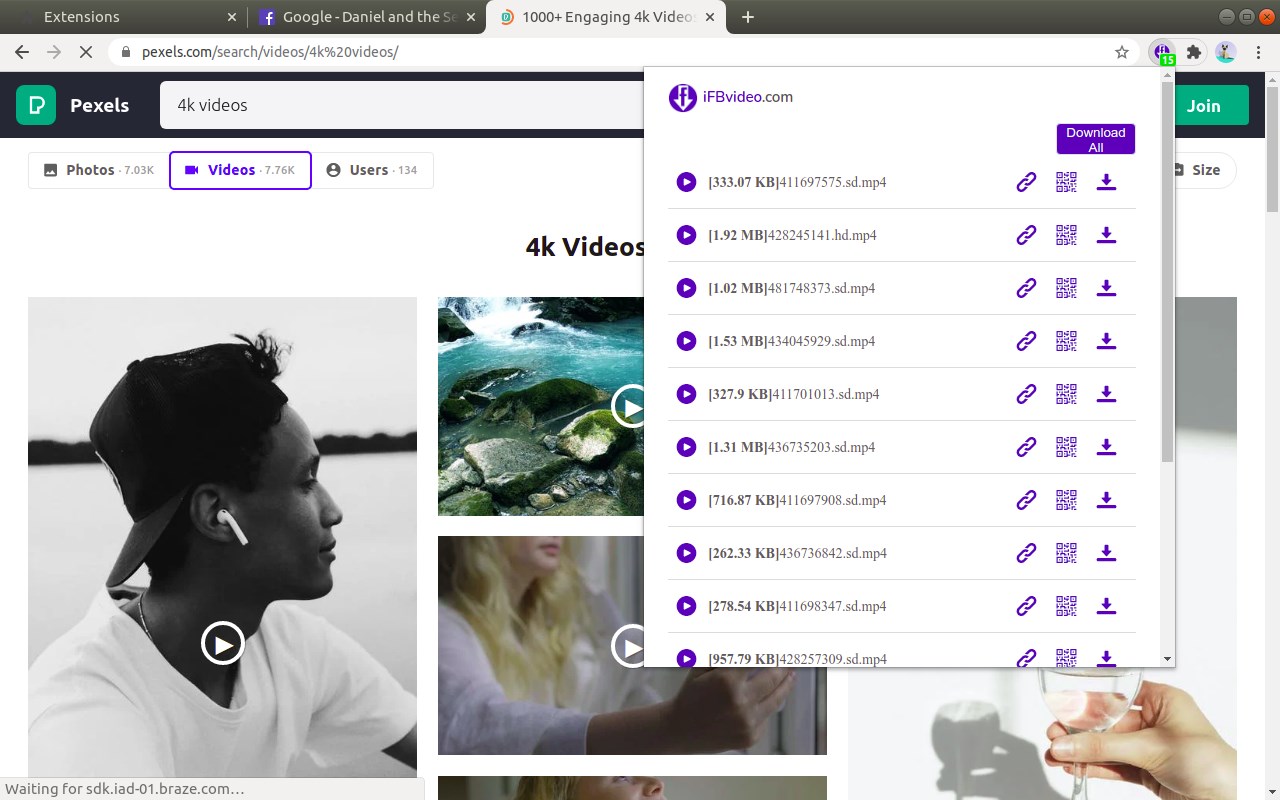Show QR code for 436735203.sd.mp4
The height and width of the screenshot is (800, 1280).
[x=1066, y=447]
